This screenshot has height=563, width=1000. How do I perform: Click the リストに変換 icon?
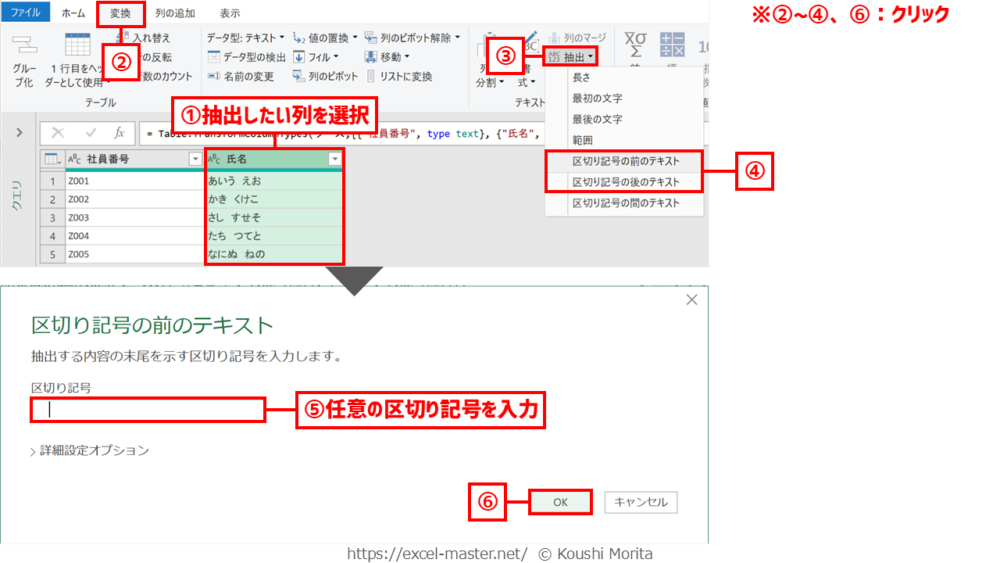click(372, 76)
